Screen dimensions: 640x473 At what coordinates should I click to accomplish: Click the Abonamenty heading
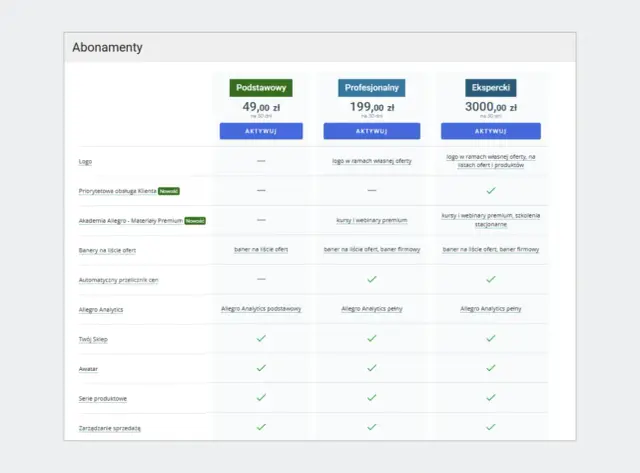[x=107, y=47]
